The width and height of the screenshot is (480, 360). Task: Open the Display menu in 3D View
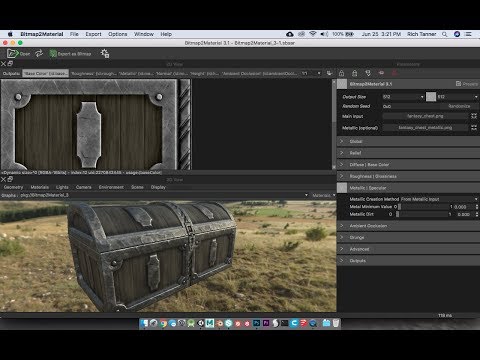tap(158, 187)
